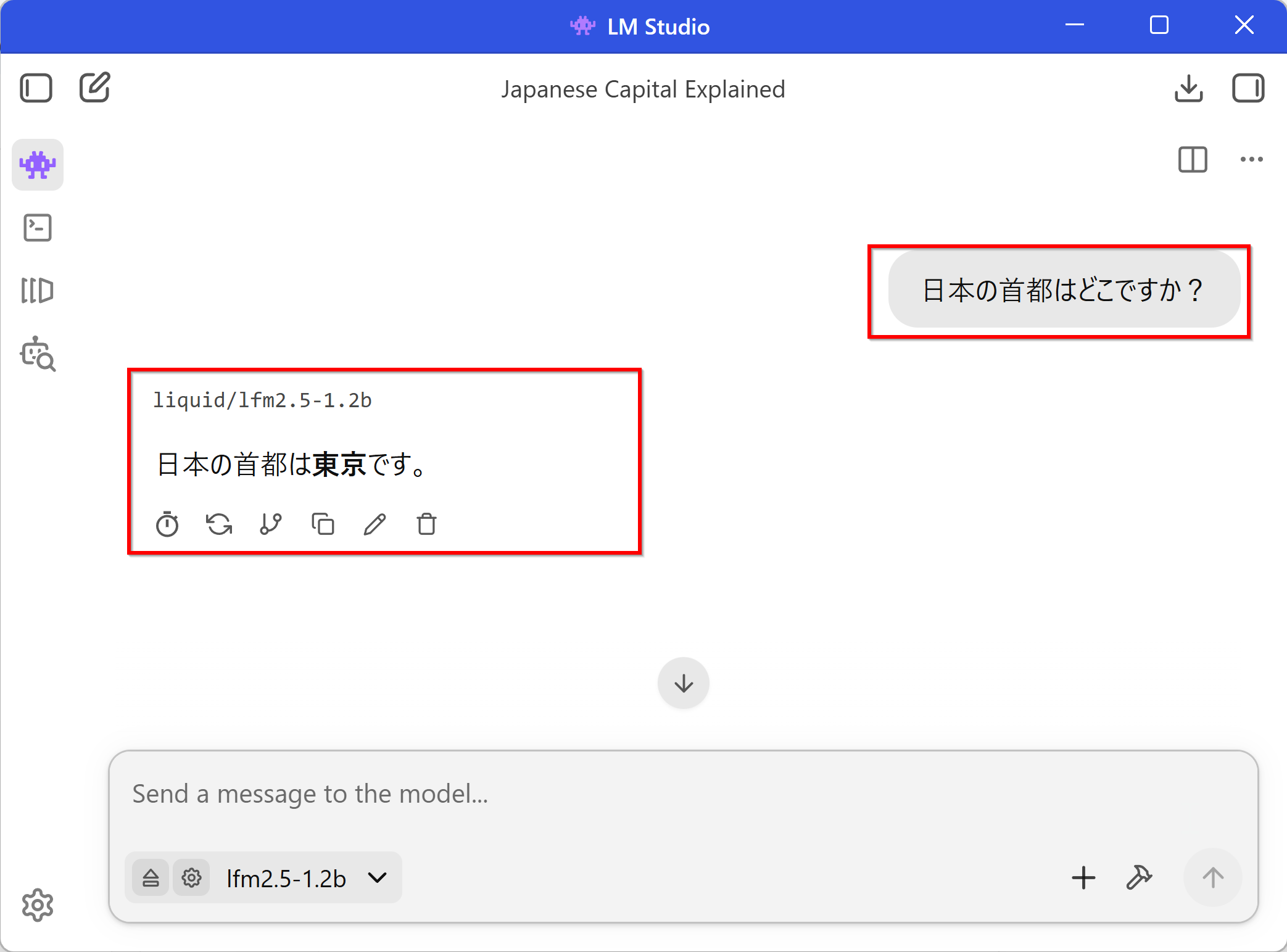Click the downloads icon in header

coord(1188,88)
